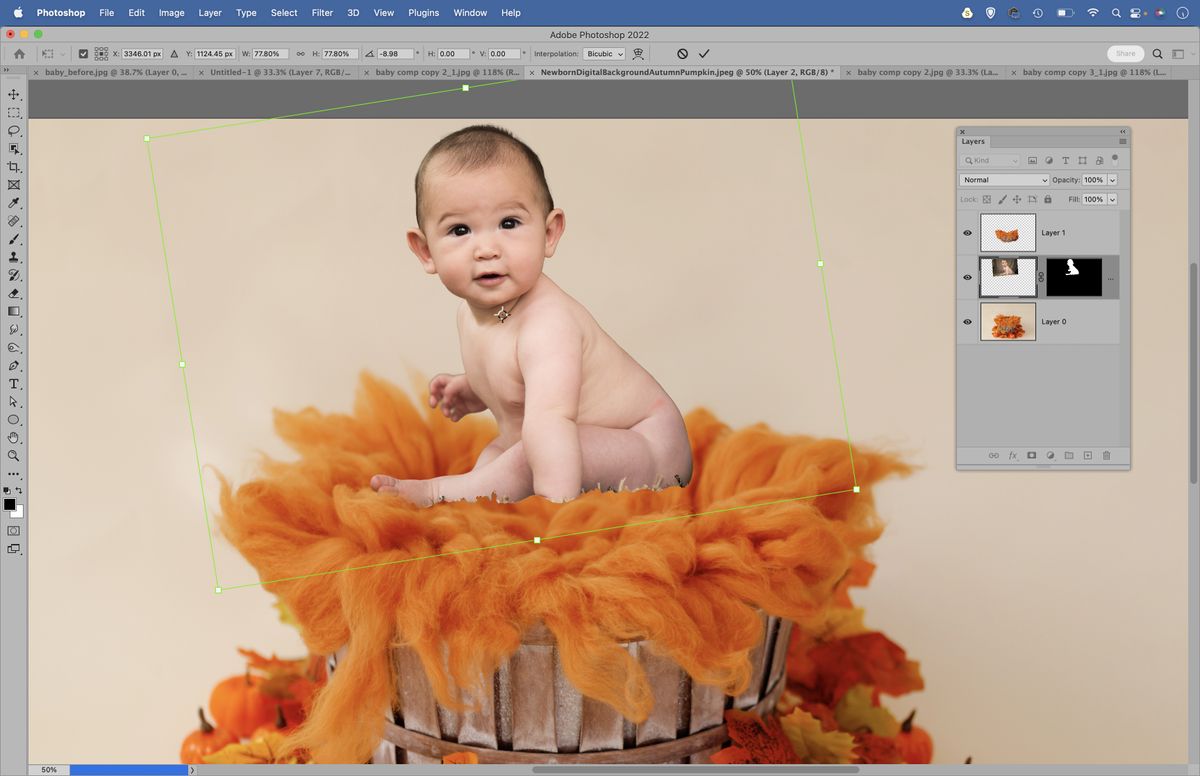Image resolution: width=1200 pixels, height=776 pixels.
Task: Select the Eyedropper tool
Action: pyautogui.click(x=14, y=203)
